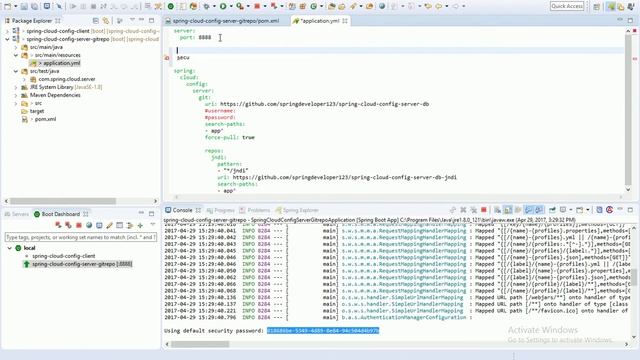Image resolution: width=640 pixels, height=360 pixels.
Task: Click the Open Perspective icon
Action: pyautogui.click(x=597, y=7)
